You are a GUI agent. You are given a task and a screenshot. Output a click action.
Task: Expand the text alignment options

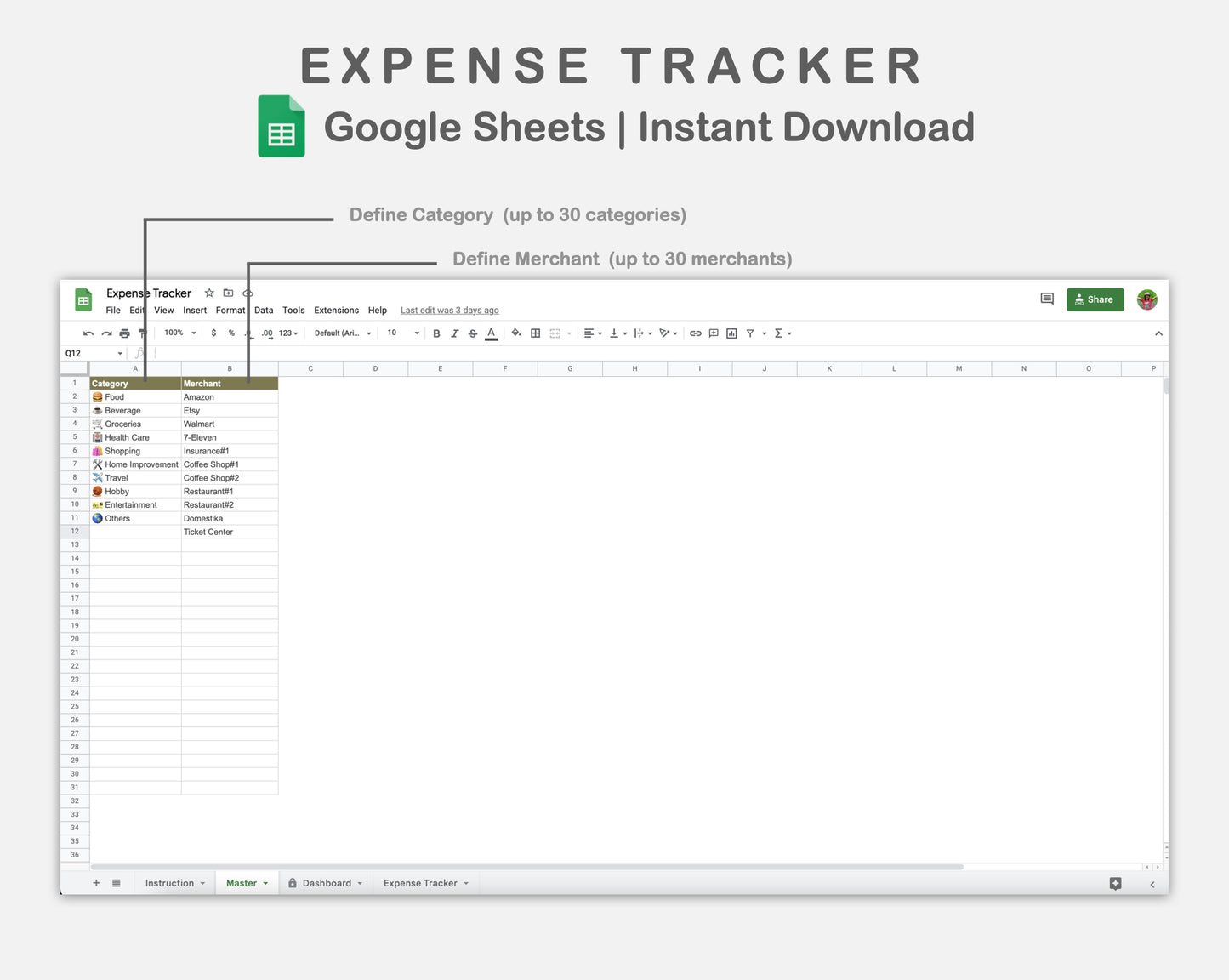click(601, 333)
